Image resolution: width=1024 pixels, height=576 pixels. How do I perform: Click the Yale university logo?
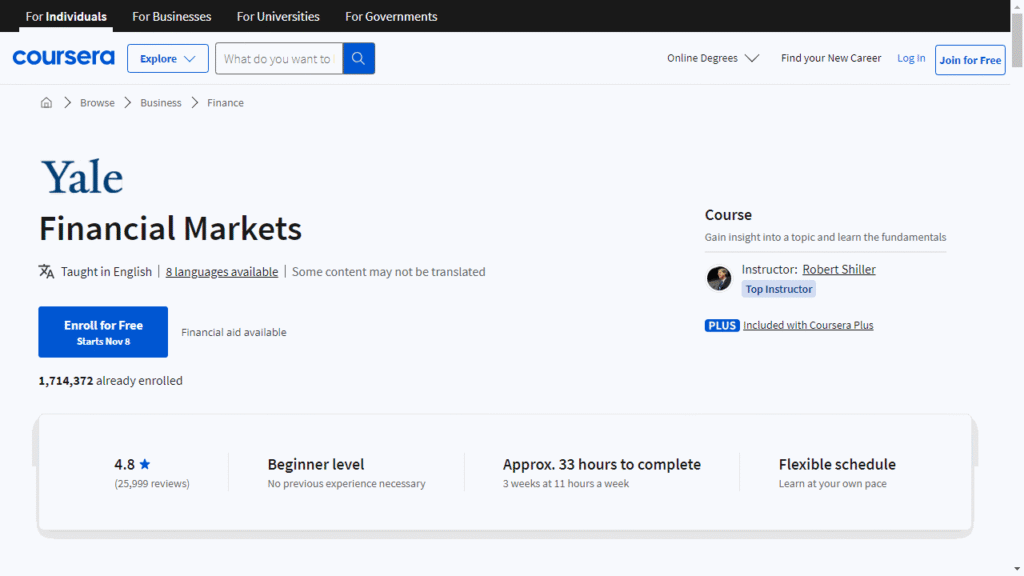[x=82, y=178]
